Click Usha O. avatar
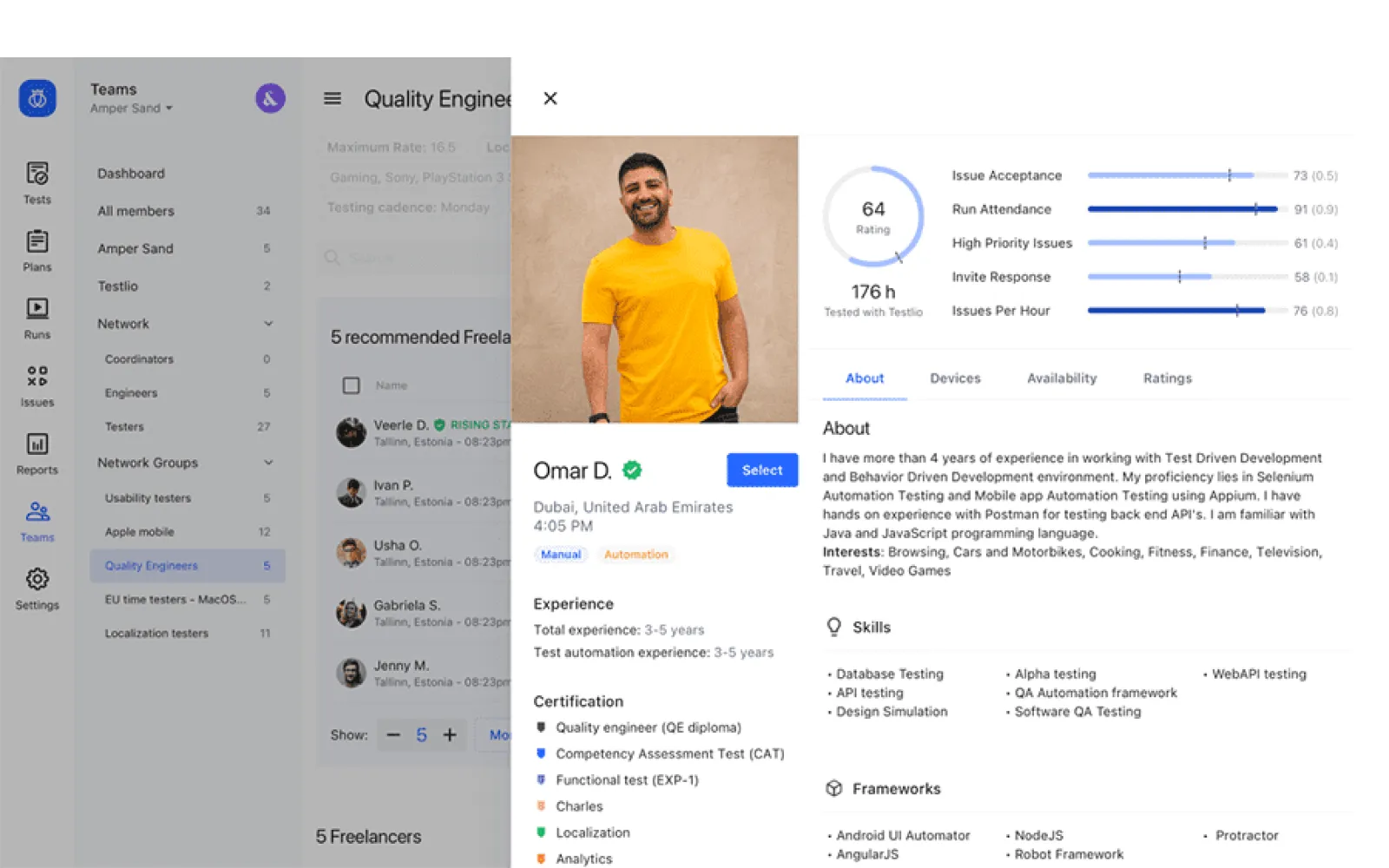Image resolution: width=1389 pixels, height=868 pixels. 351,552
